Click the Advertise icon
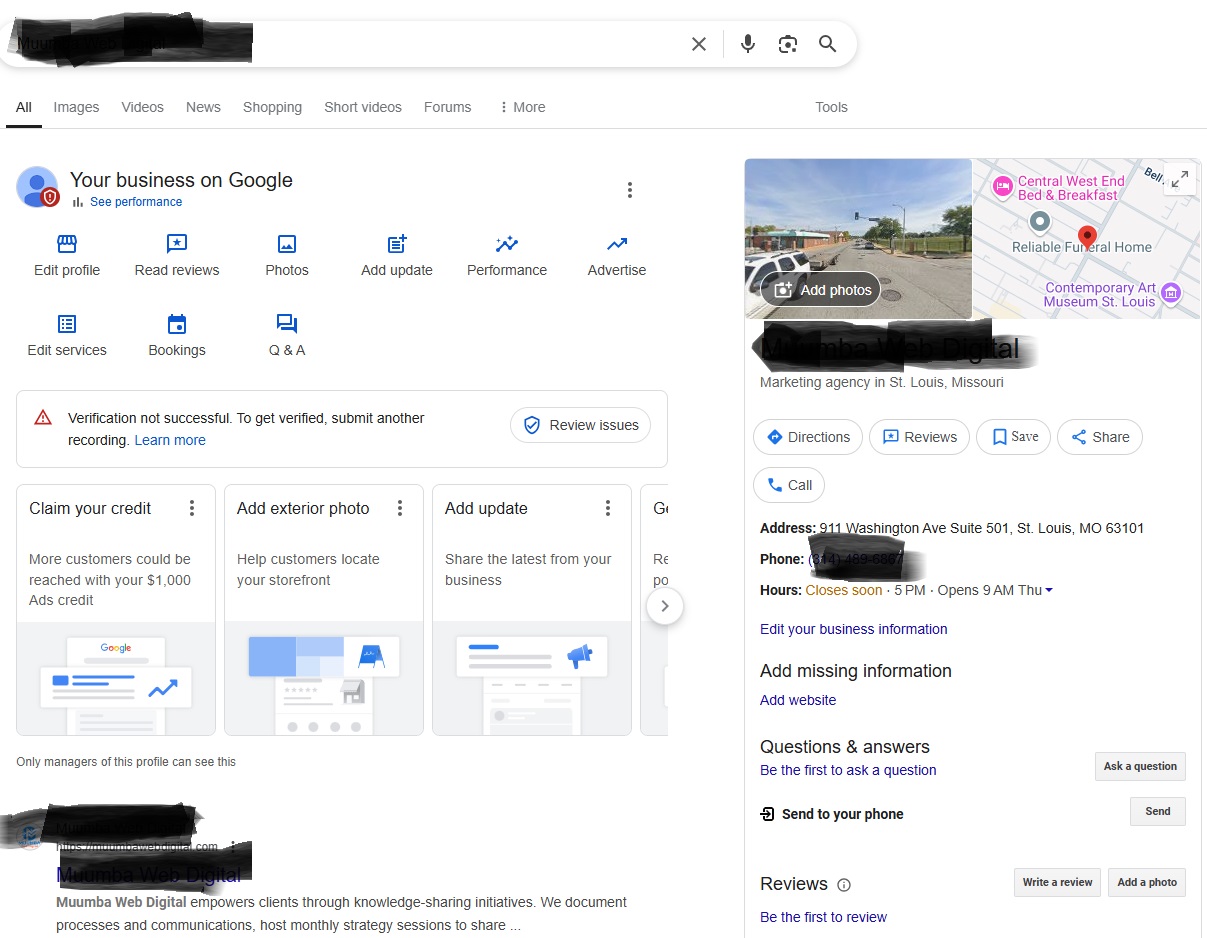This screenshot has width=1207, height=938. pos(616,243)
